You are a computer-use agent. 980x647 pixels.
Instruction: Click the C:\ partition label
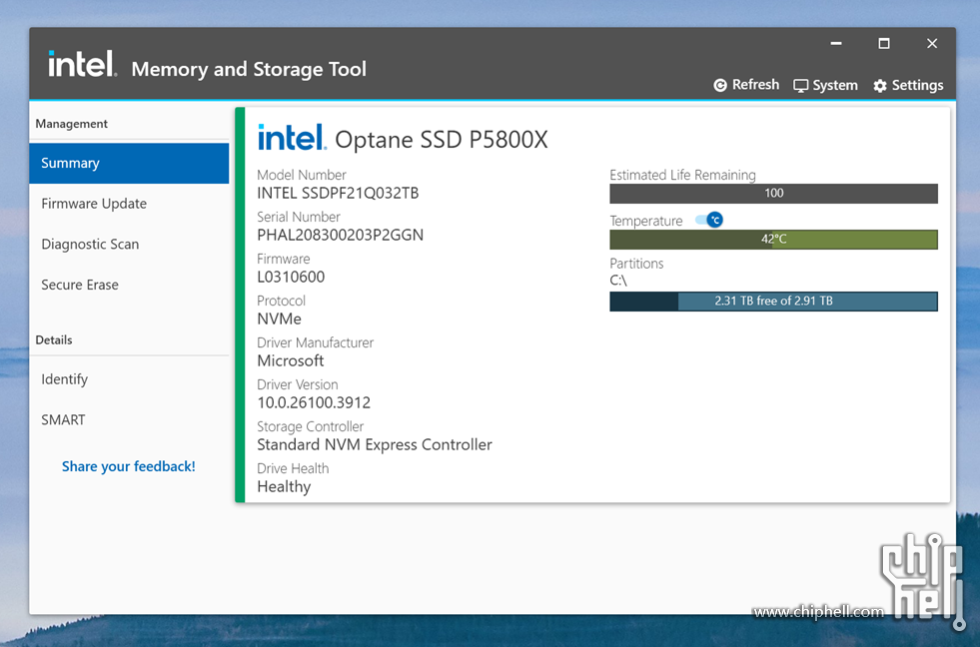pos(618,280)
